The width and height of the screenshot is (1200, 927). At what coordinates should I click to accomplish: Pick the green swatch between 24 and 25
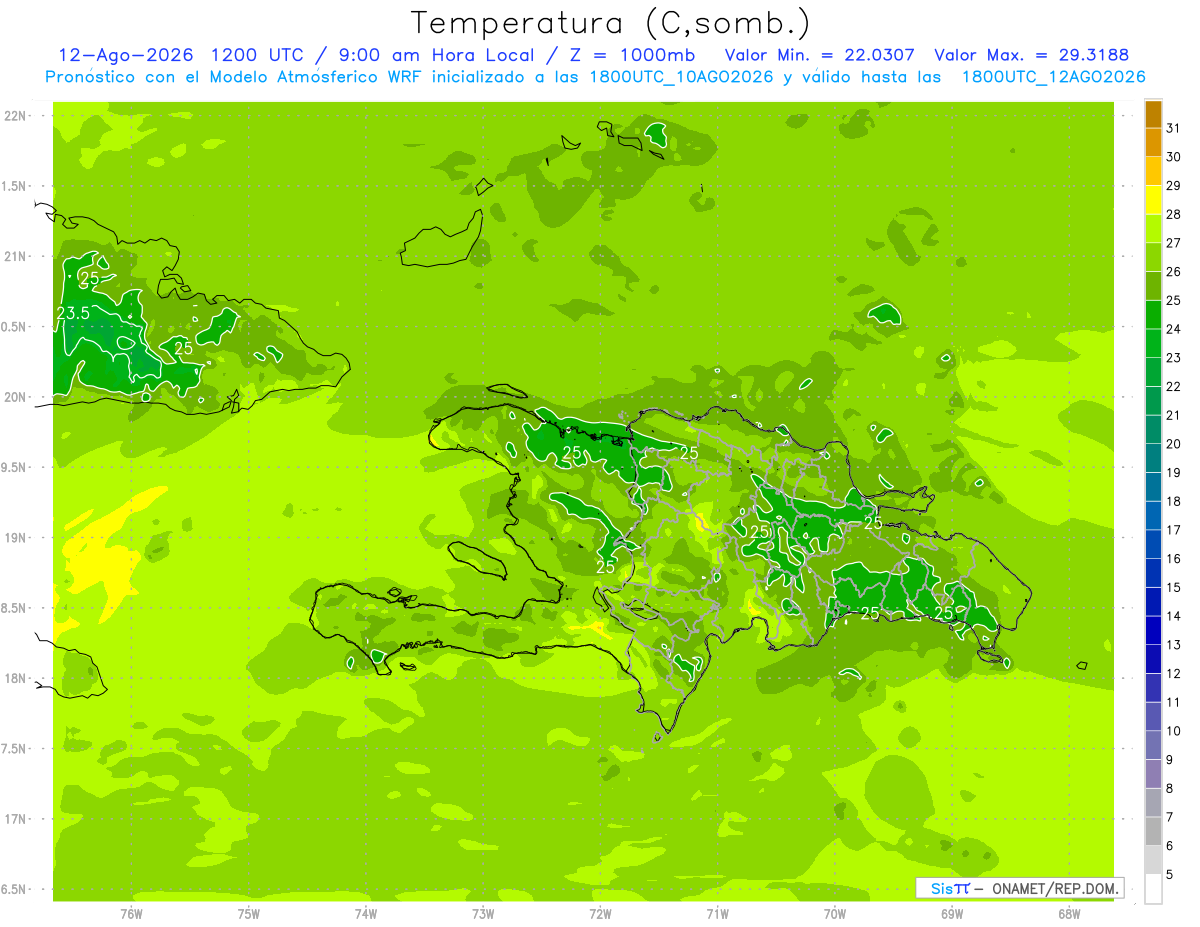point(1153,315)
